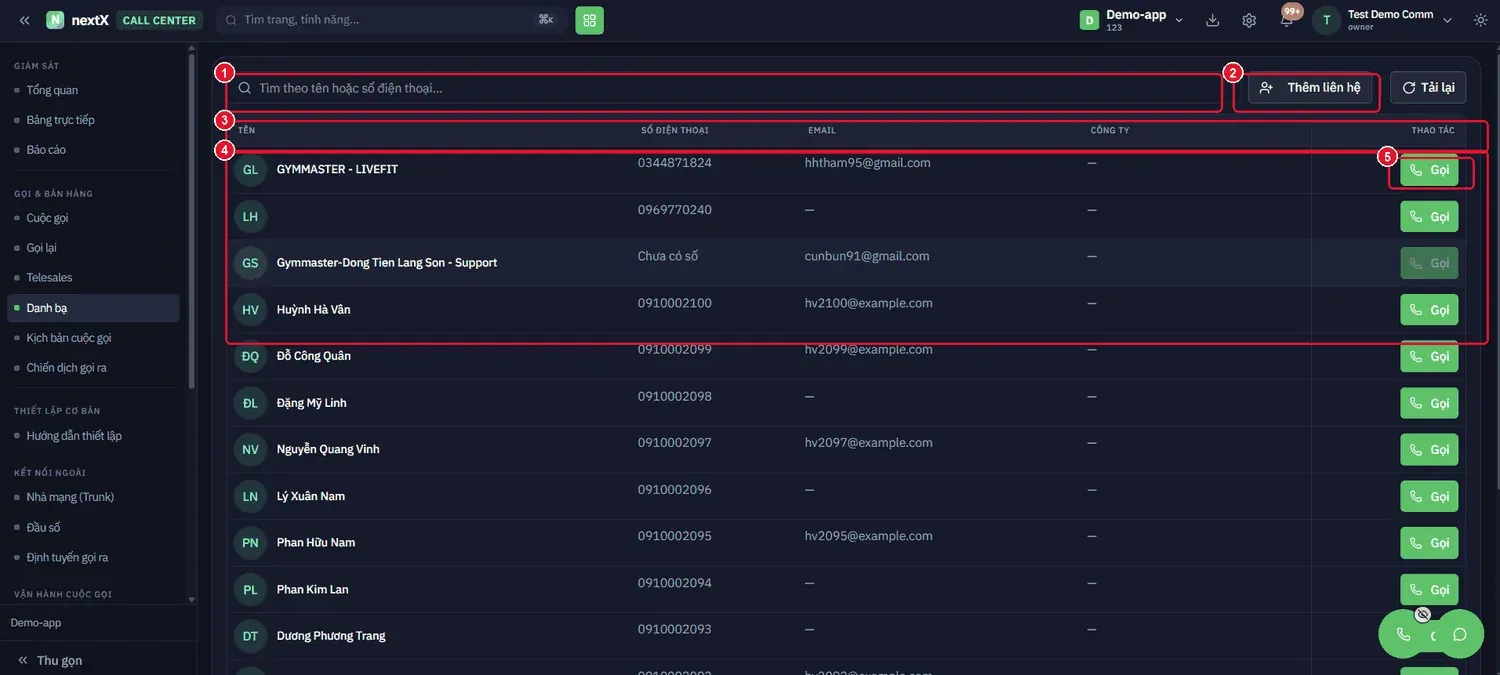
Task: Click the green D workspace badge
Action: [1089, 20]
